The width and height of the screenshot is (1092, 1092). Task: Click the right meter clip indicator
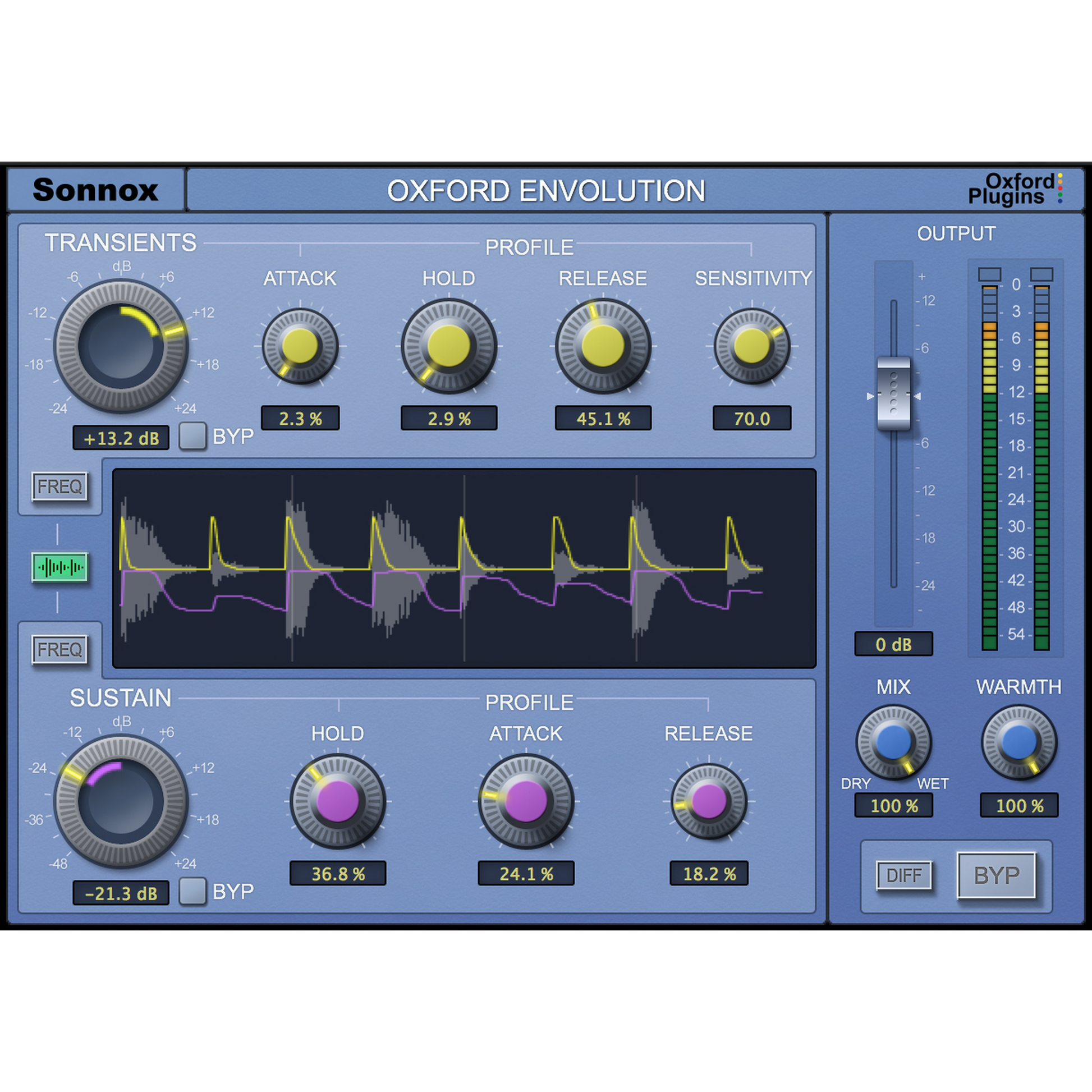click(1041, 274)
